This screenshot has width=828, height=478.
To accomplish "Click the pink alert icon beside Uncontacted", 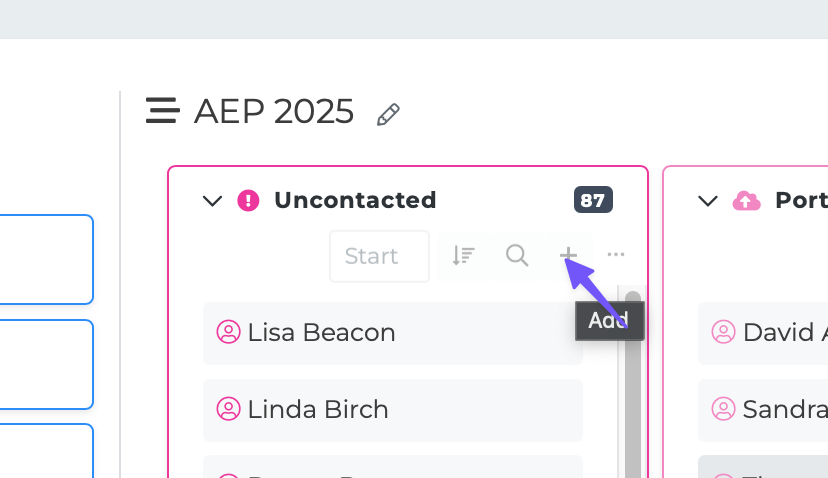I will tap(248, 201).
